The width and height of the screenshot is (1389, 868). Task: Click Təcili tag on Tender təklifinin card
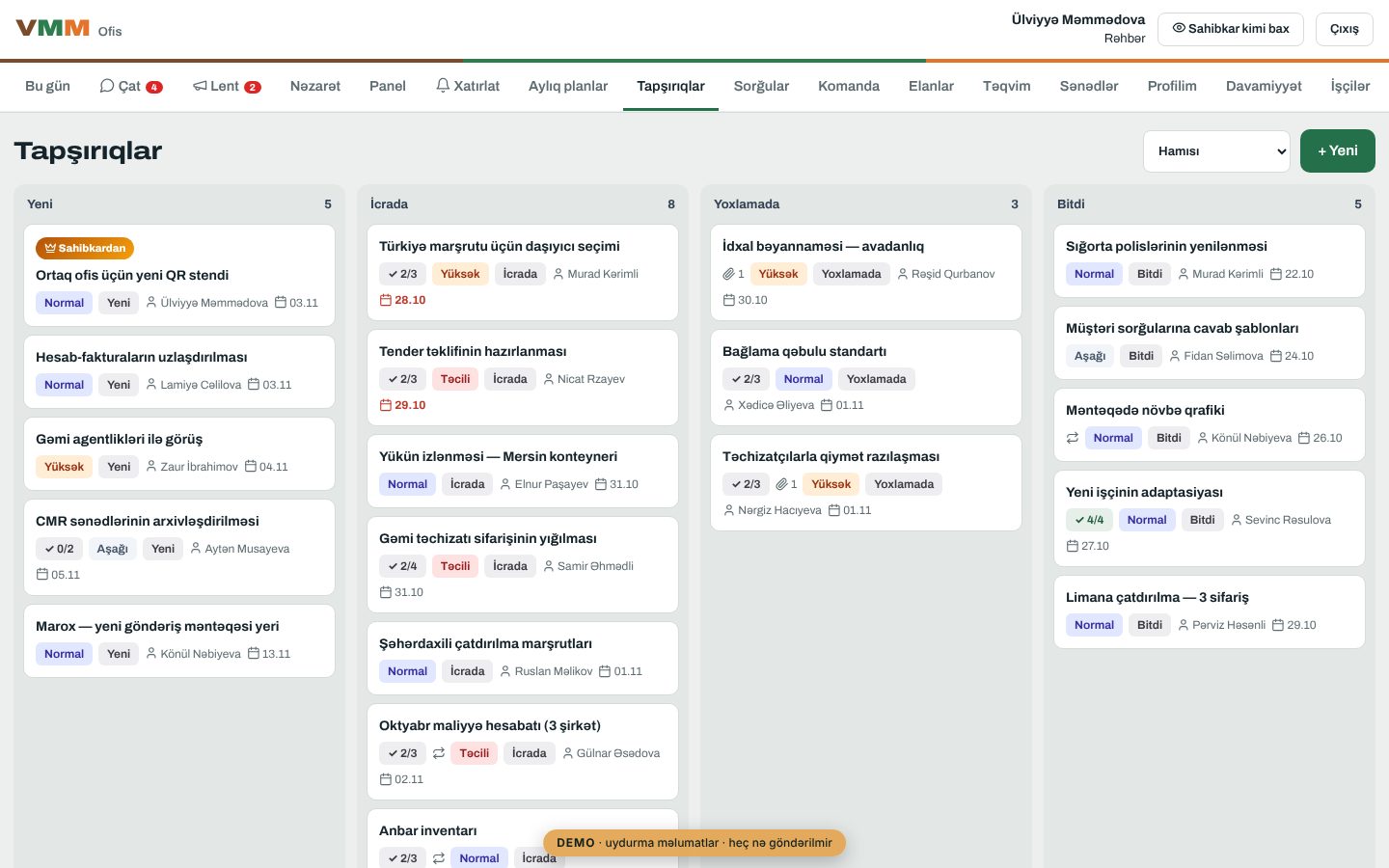coord(455,379)
